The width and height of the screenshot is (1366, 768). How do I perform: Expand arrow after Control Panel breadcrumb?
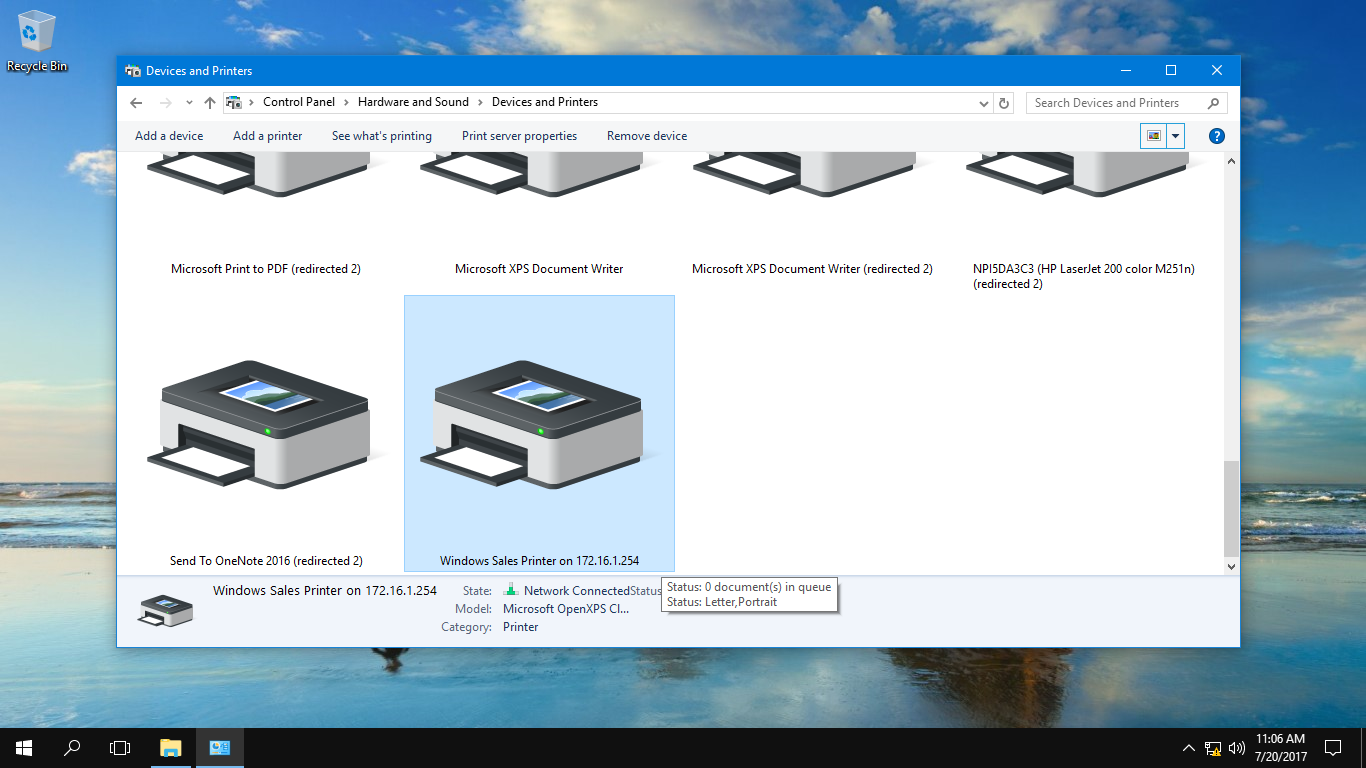(x=347, y=102)
